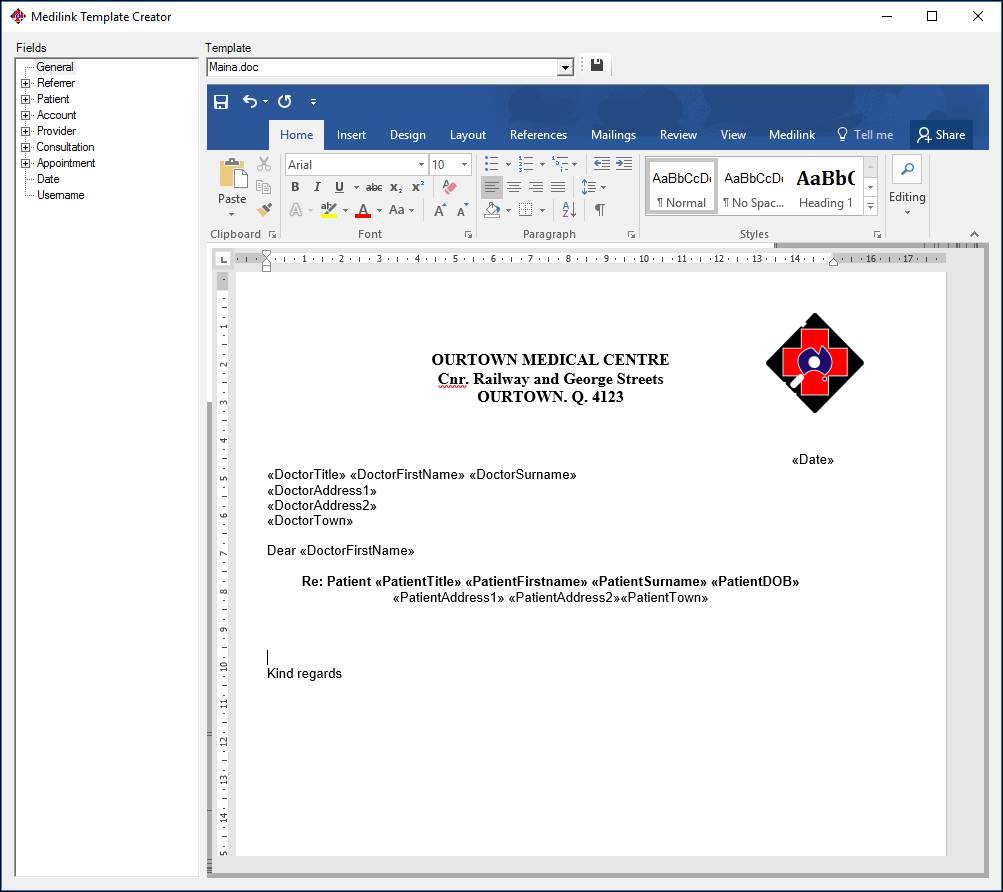Expand the Styles gallery more arrow
This screenshot has width=1003, height=892.
871,205
